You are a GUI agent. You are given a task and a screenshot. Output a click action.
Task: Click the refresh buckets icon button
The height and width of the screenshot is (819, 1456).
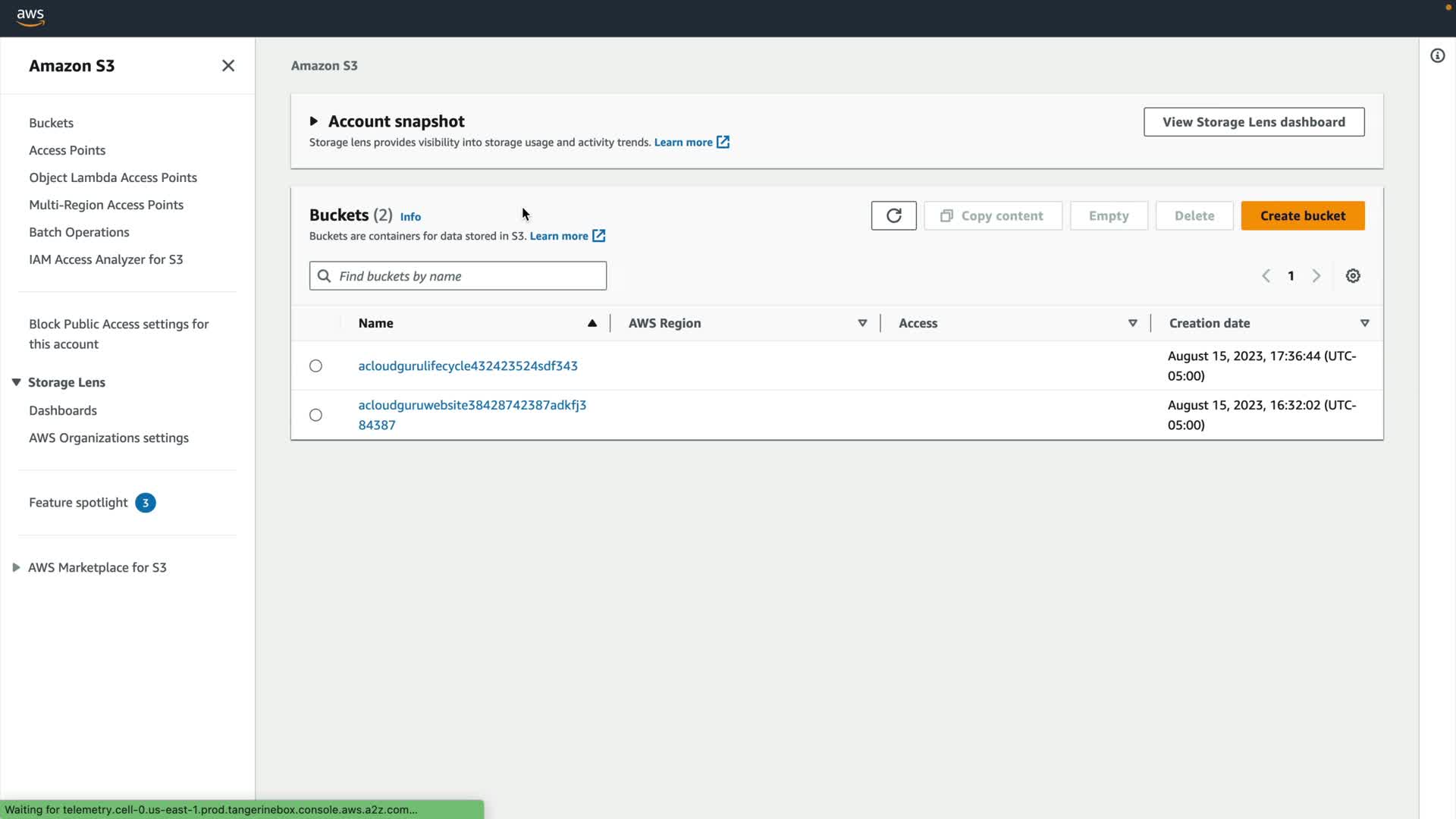[893, 216]
